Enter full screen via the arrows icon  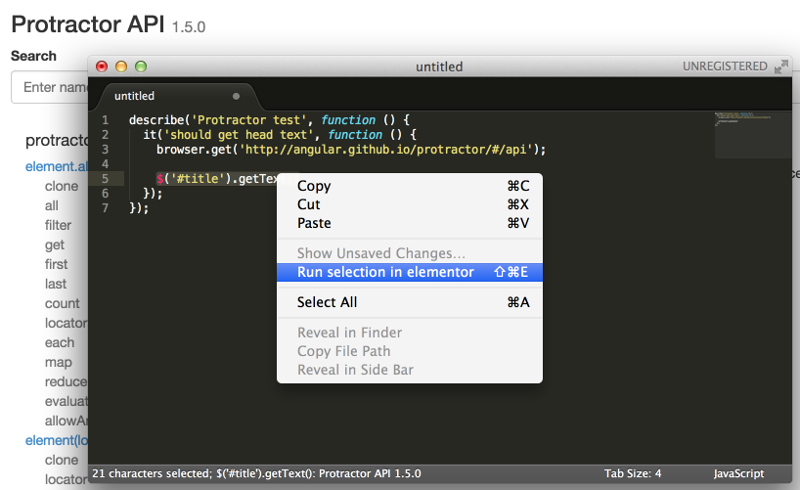point(781,66)
